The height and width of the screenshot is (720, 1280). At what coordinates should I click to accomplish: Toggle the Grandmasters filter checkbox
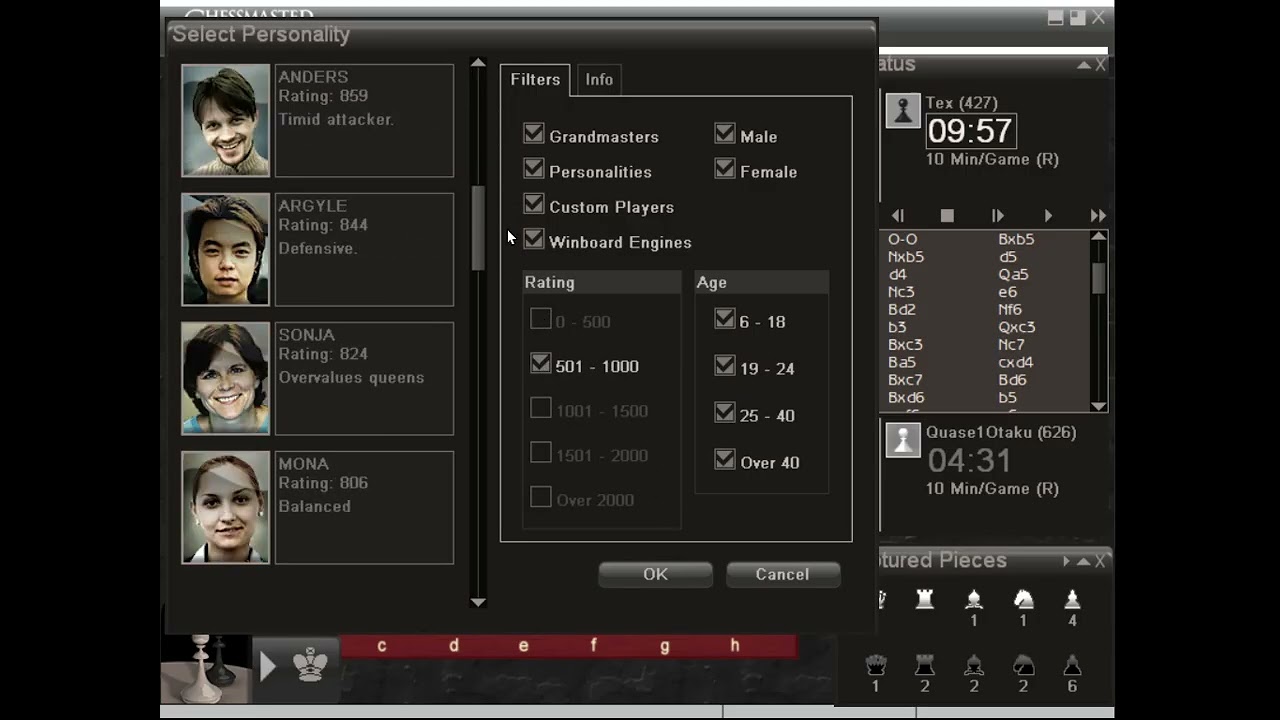click(534, 134)
